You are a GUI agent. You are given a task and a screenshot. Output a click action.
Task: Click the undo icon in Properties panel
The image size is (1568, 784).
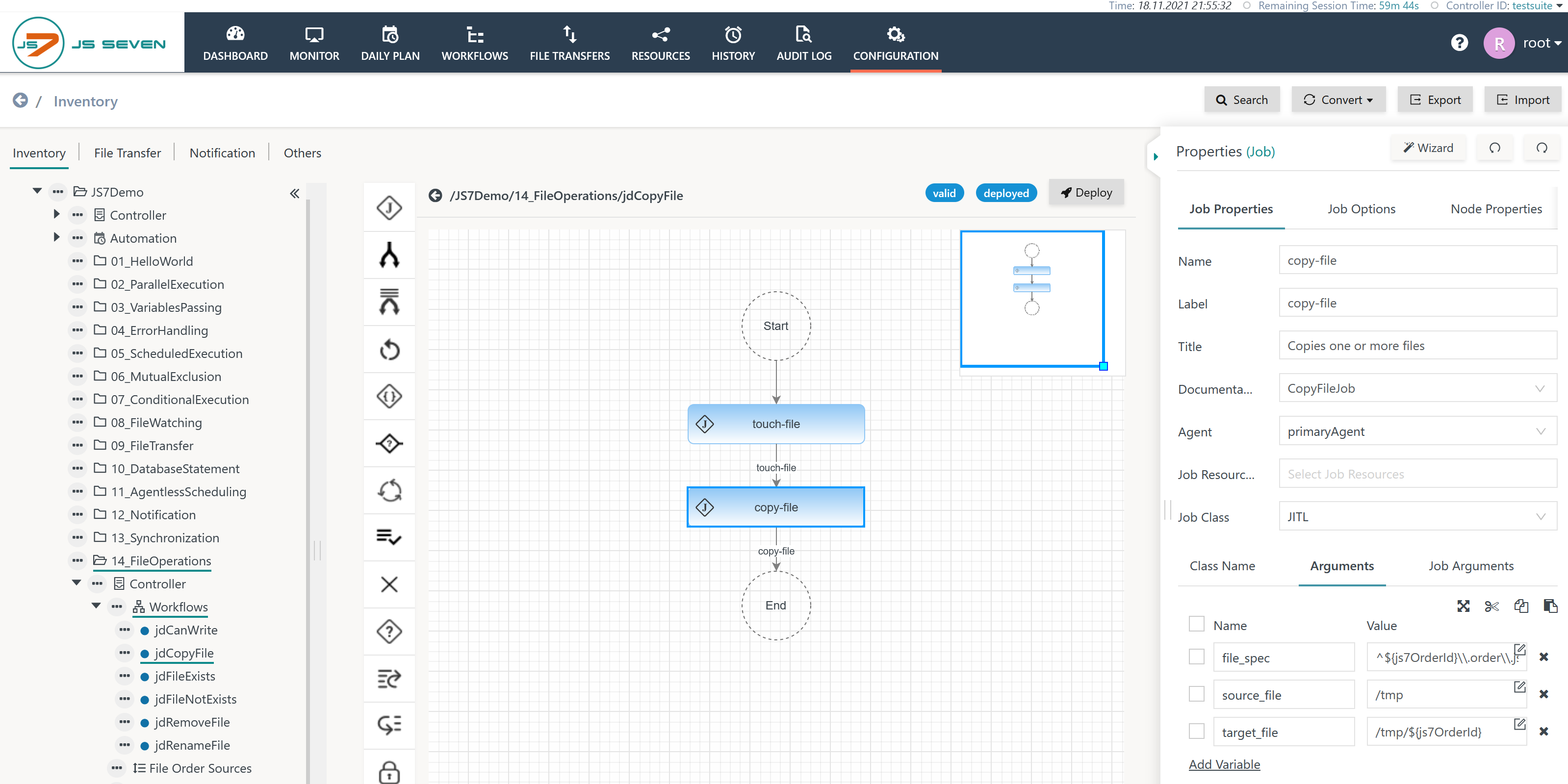1494,148
